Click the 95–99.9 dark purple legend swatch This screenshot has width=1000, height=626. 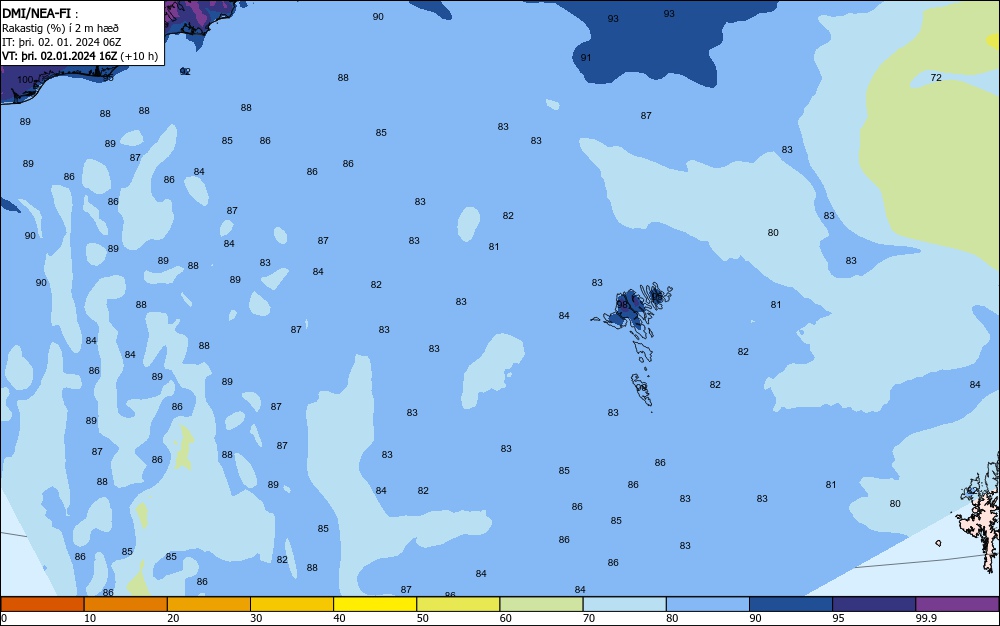874,604
